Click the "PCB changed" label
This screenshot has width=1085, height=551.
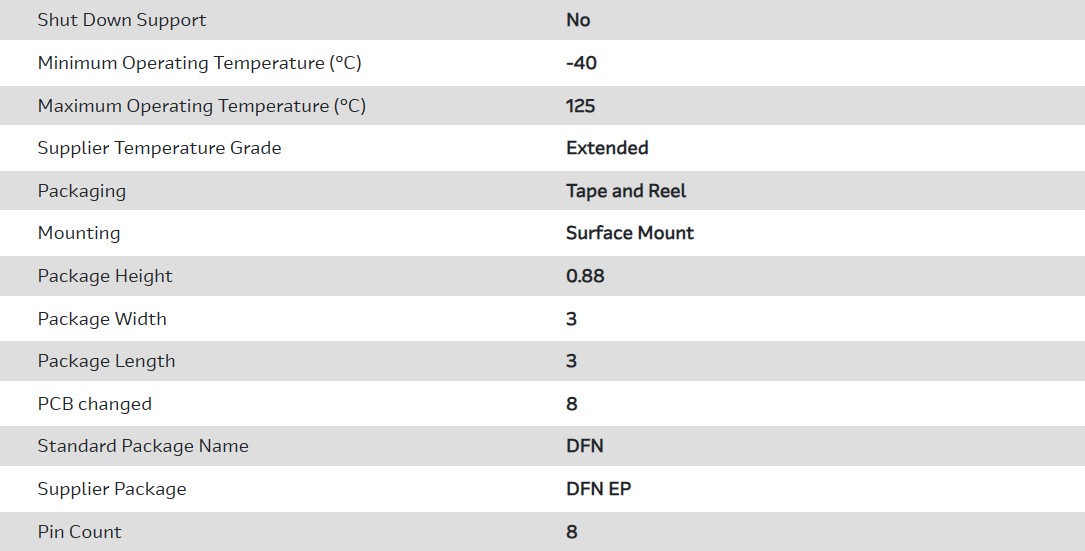[x=95, y=404]
